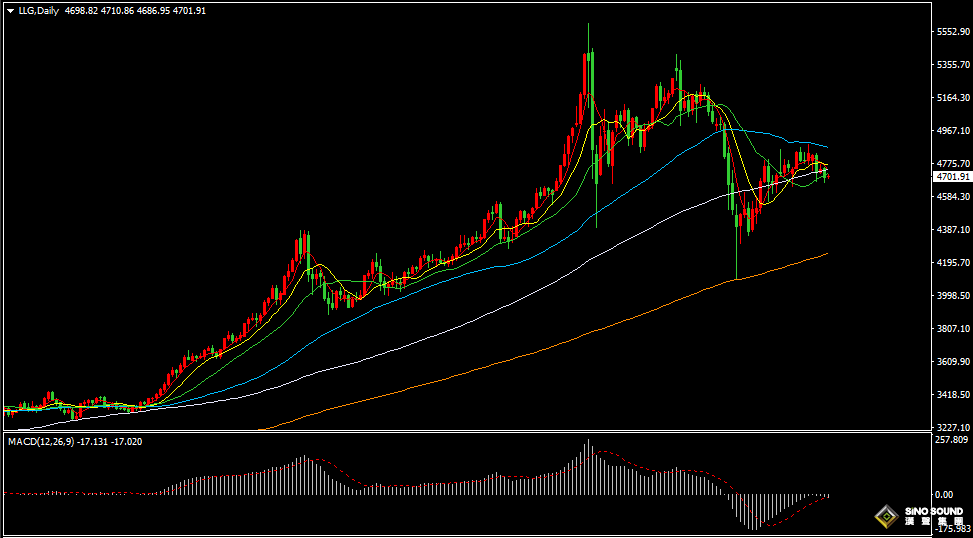Click the Sino Sound diamond logo icon
The image size is (973, 538).
coord(886,517)
